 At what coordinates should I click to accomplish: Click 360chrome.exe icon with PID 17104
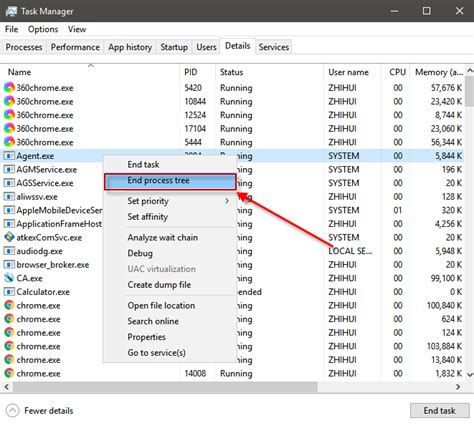coord(9,129)
